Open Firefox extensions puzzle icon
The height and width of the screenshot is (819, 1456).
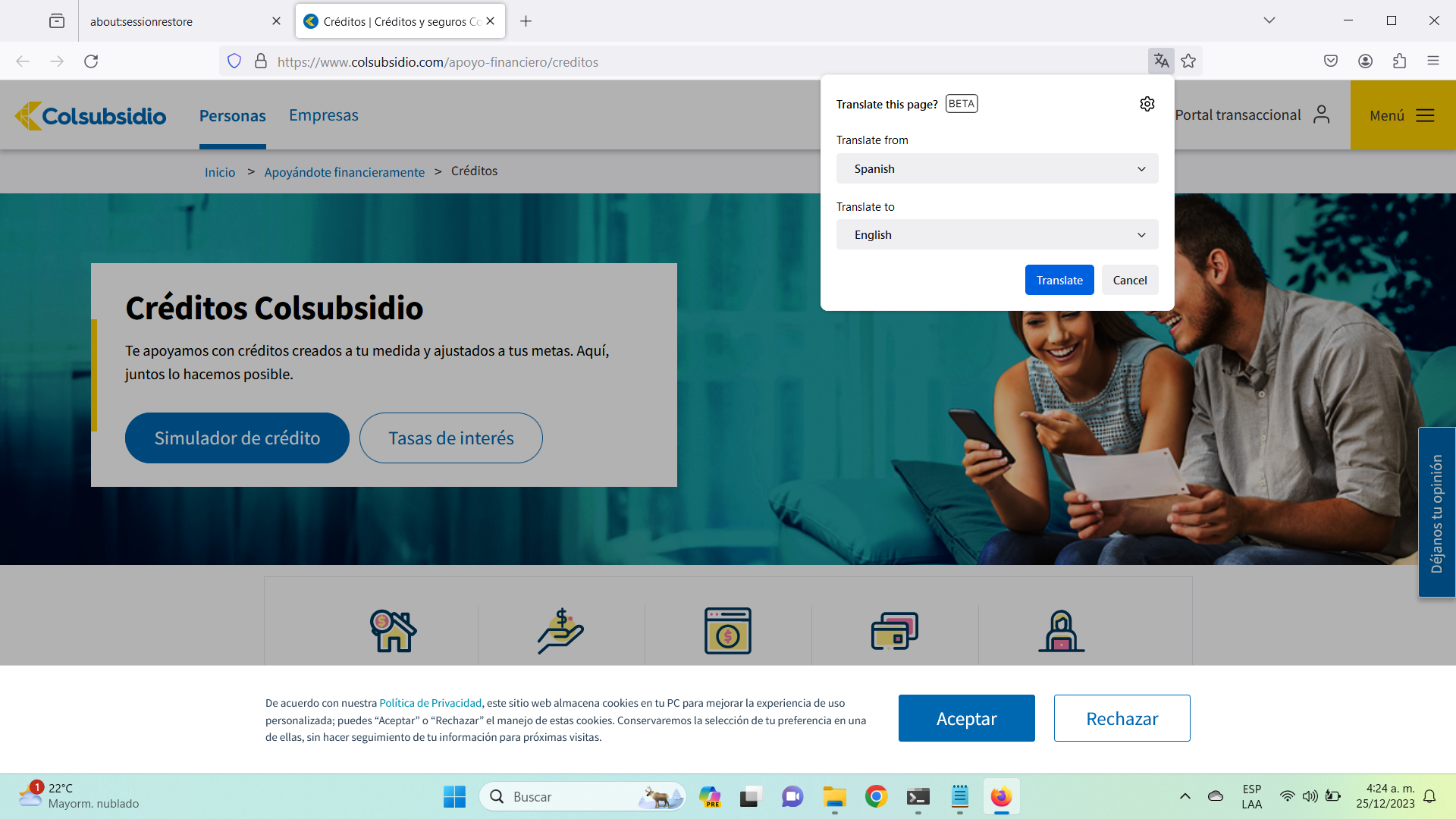1399,61
